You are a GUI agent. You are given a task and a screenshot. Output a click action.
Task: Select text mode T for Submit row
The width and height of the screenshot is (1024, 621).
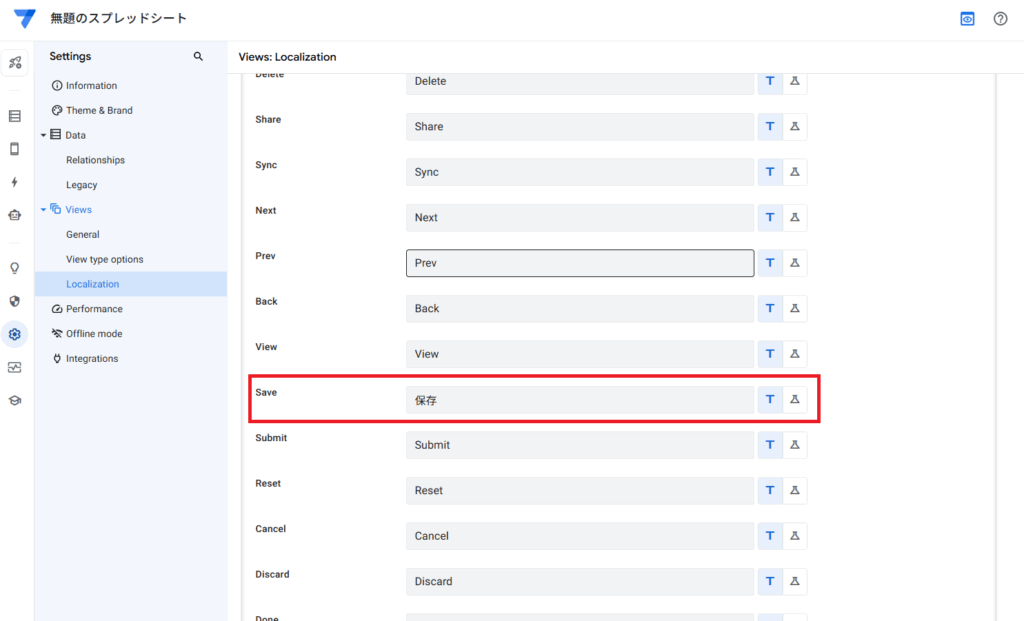[x=770, y=445]
